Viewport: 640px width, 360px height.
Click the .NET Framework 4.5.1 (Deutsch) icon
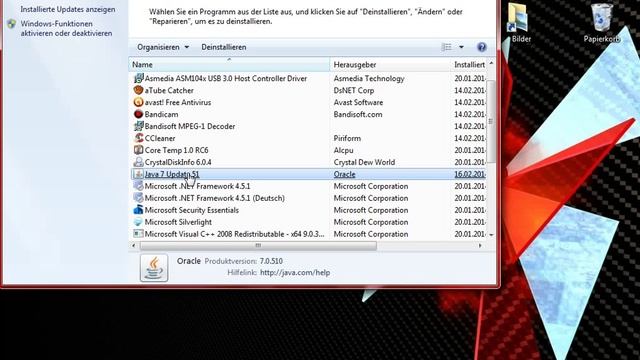click(138, 198)
